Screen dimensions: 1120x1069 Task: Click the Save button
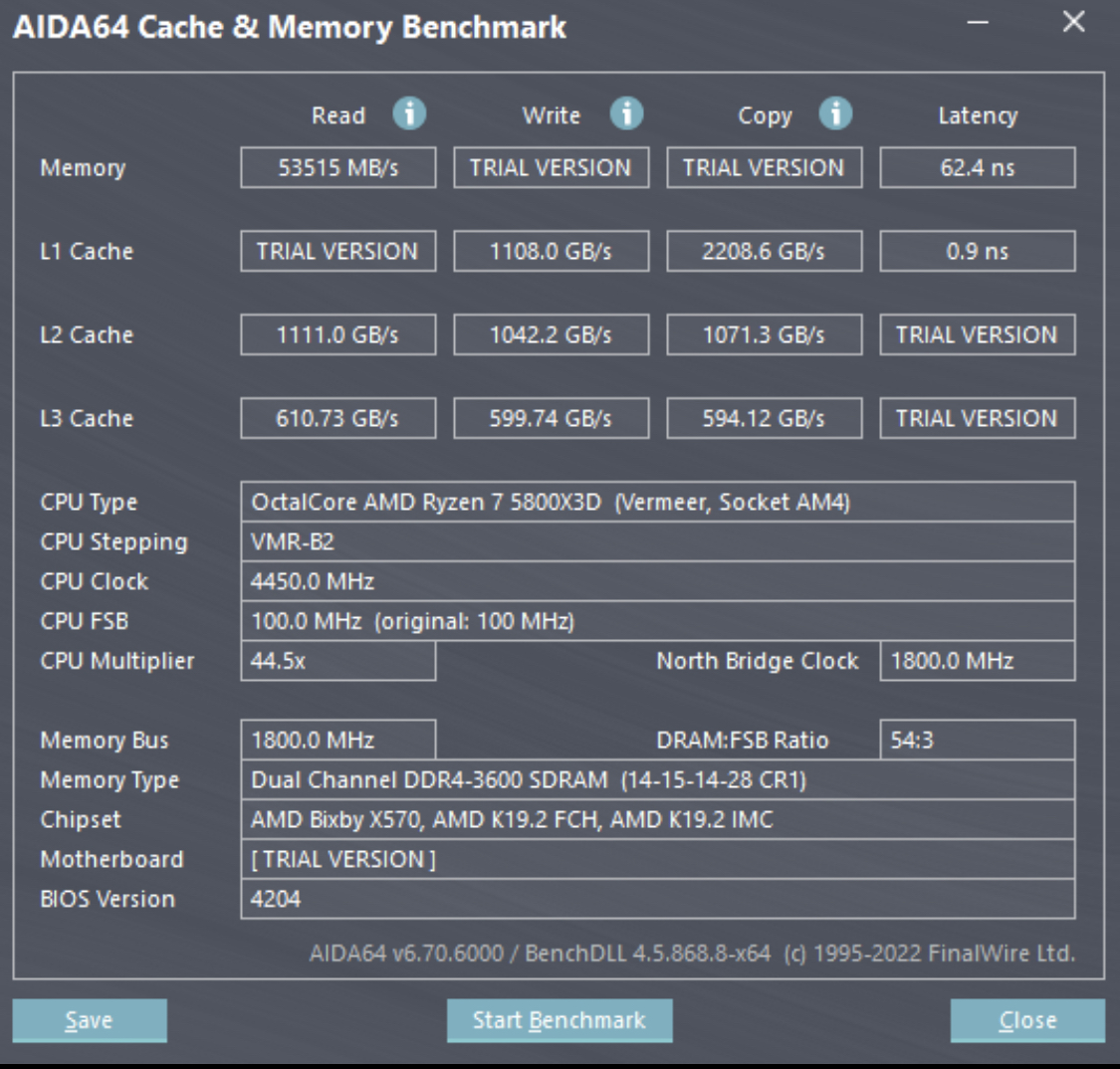point(90,1020)
